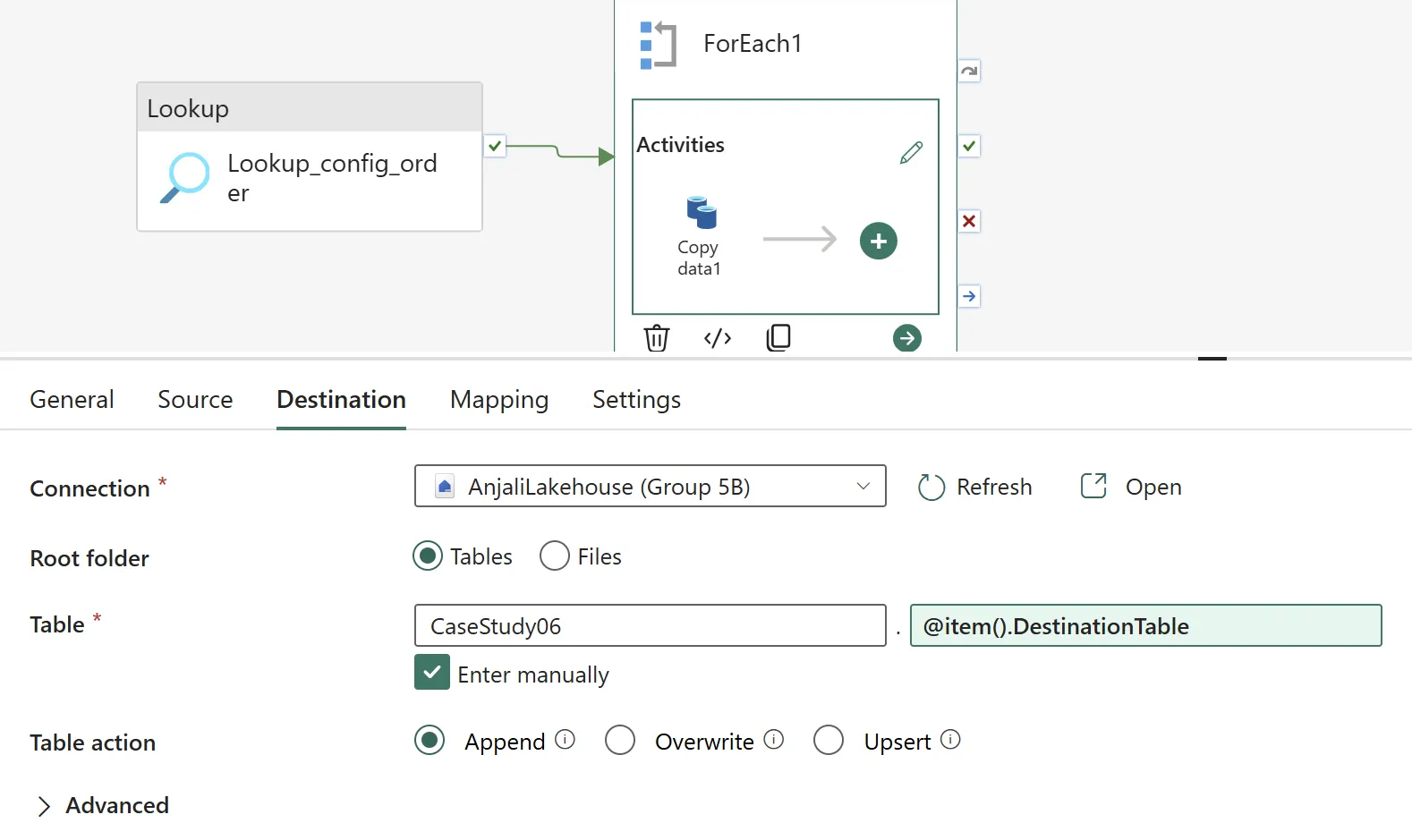
Task: Click the ForEach1 activity icon
Action: pyautogui.click(x=659, y=45)
